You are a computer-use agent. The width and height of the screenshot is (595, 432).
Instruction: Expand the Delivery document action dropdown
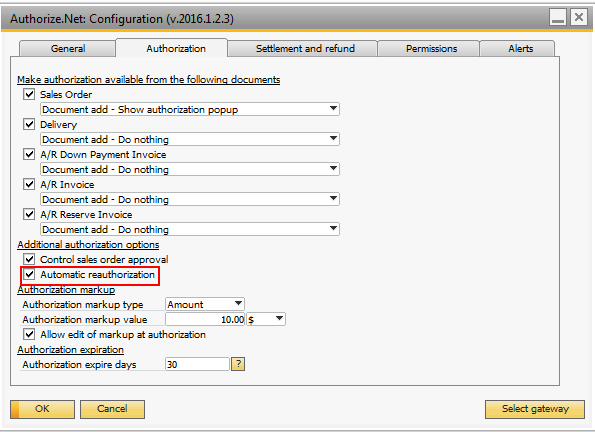[x=190, y=139]
